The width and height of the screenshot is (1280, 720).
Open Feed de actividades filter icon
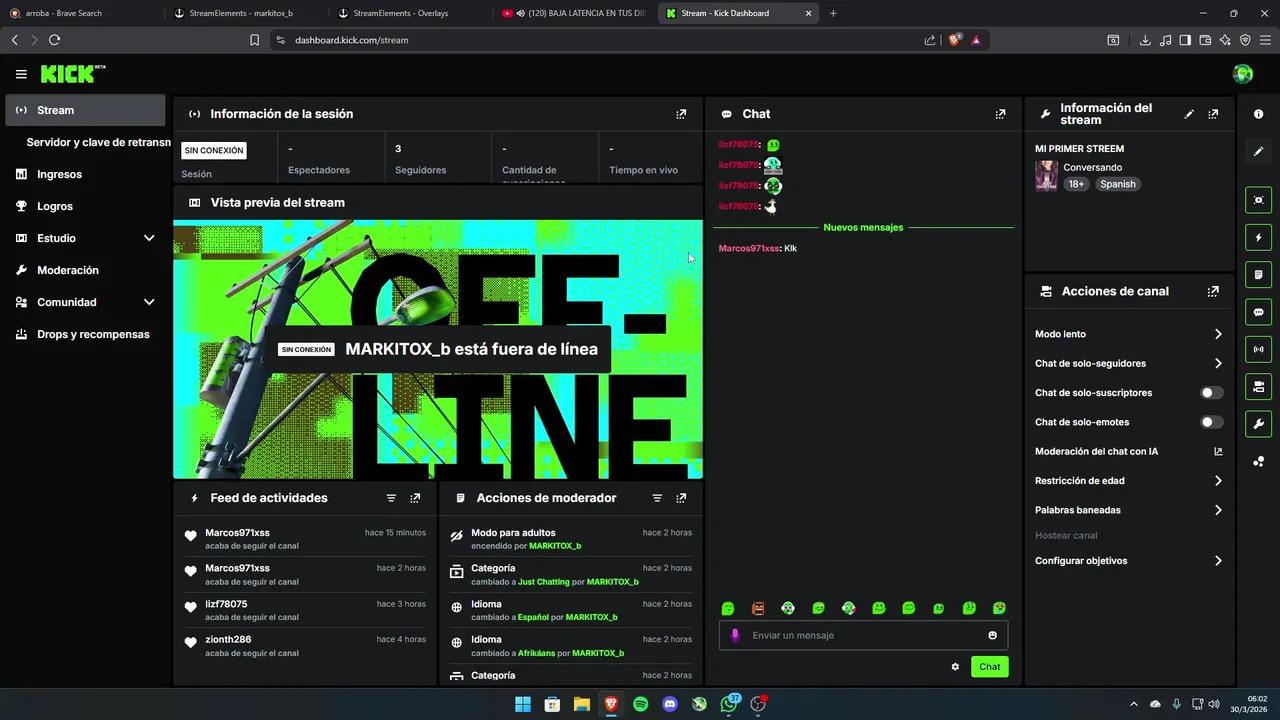click(x=391, y=498)
